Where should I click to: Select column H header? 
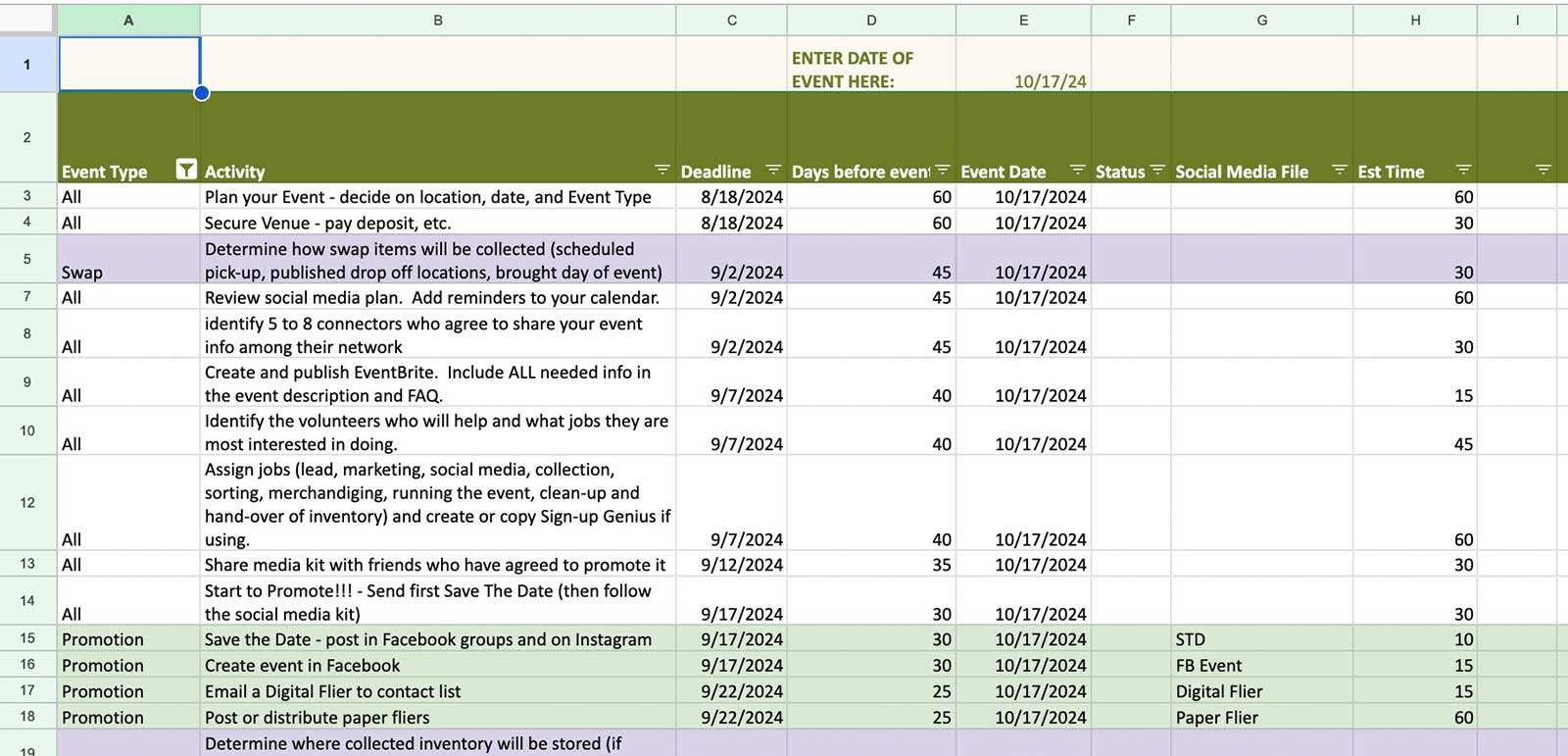pos(1415,20)
